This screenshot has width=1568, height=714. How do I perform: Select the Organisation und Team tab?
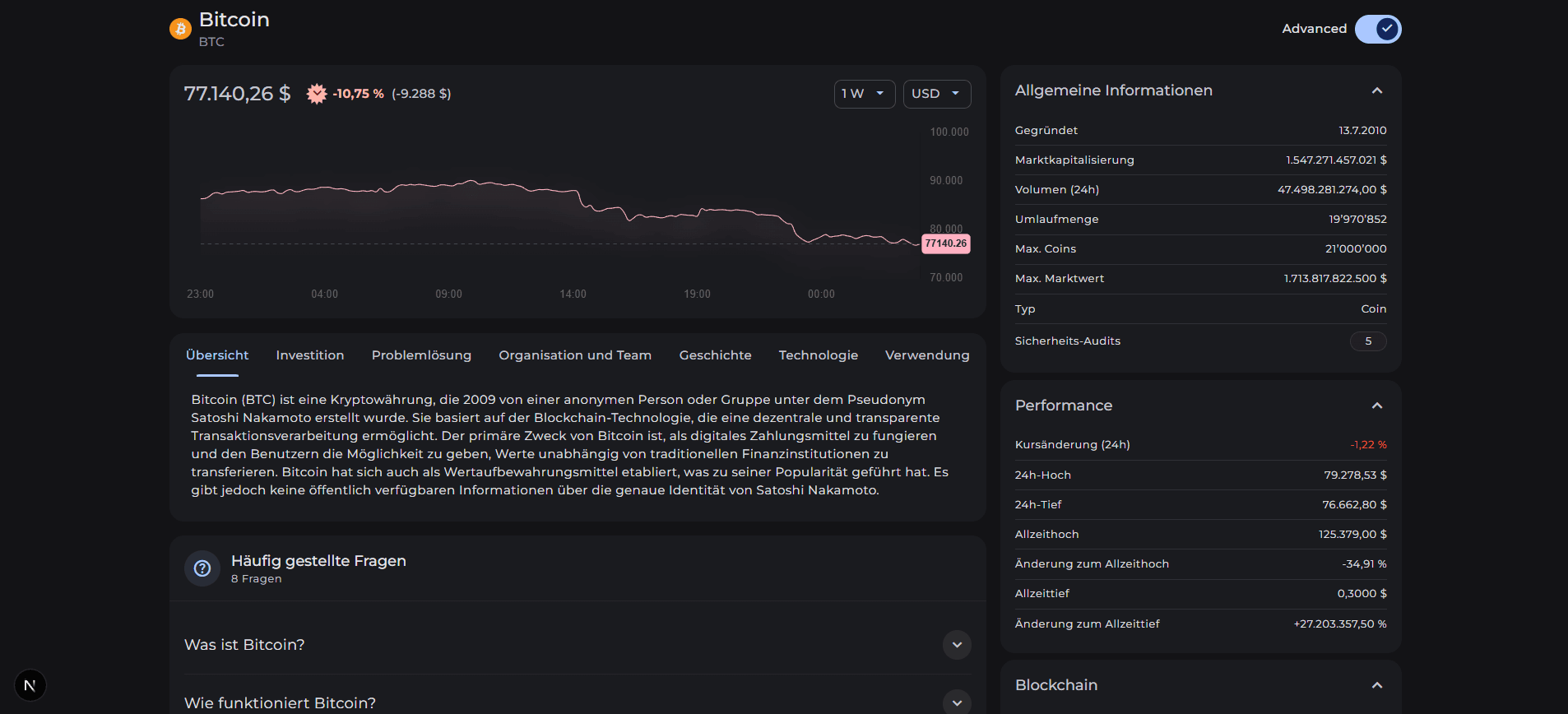pyautogui.click(x=575, y=355)
